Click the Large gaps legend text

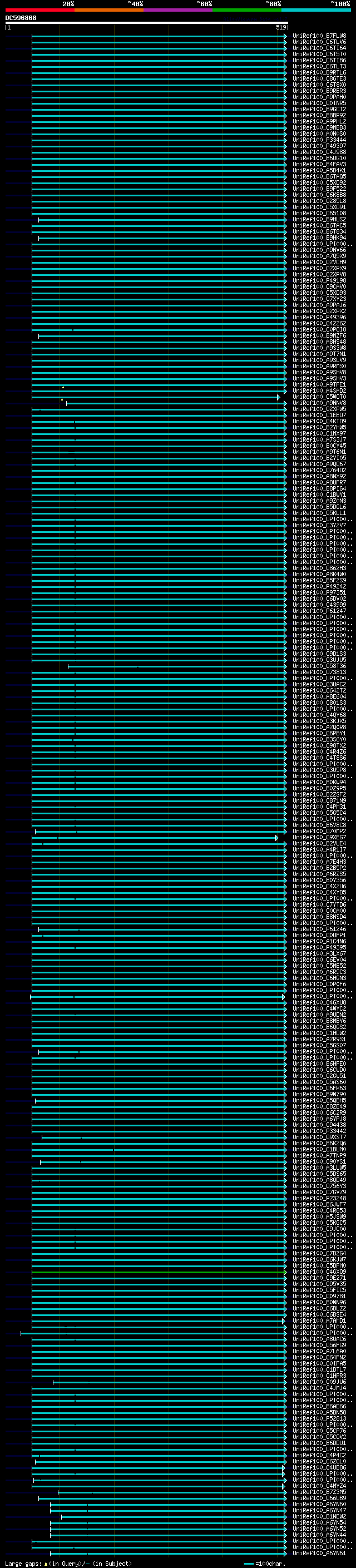68,1564
